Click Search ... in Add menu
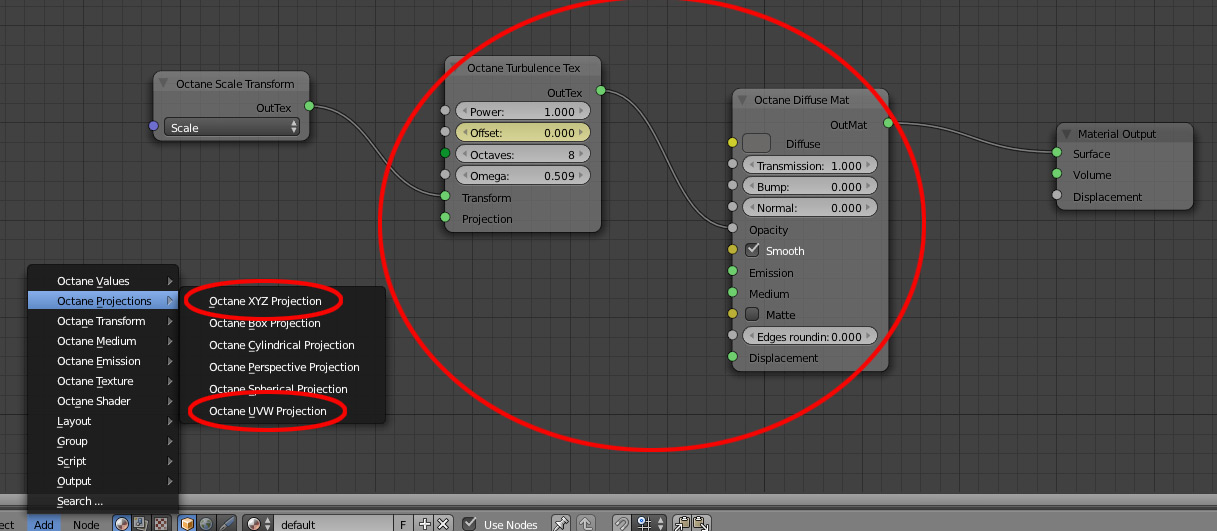Image resolution: width=1217 pixels, height=531 pixels. [103, 501]
